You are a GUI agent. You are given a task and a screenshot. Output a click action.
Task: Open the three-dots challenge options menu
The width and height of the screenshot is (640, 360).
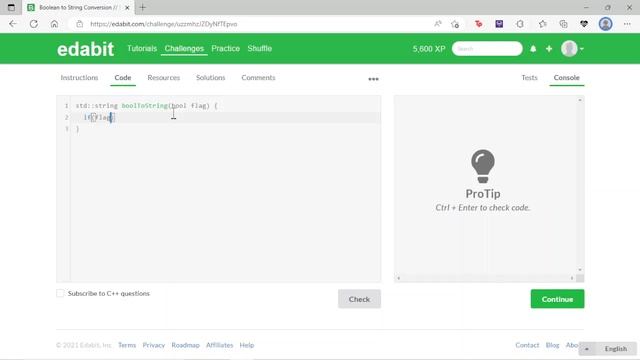coord(373,79)
